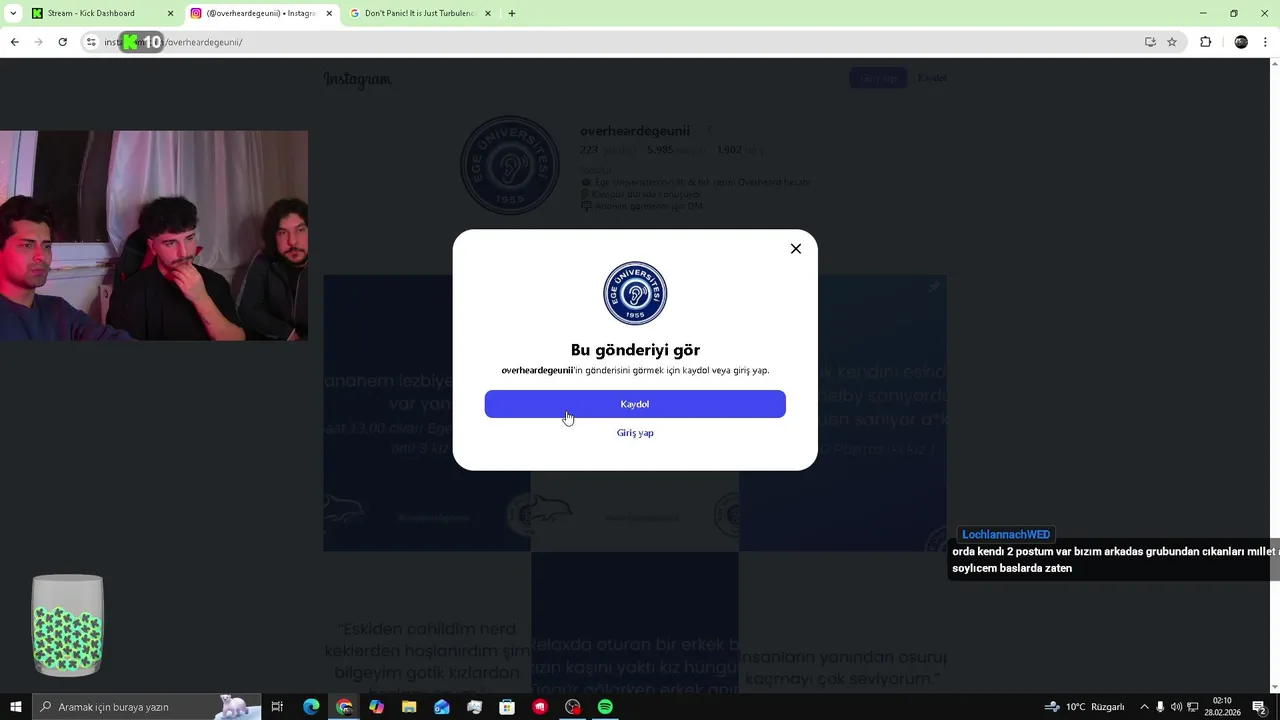The width and height of the screenshot is (1280, 720).
Task: Open File Explorer from taskbar
Action: click(409, 707)
